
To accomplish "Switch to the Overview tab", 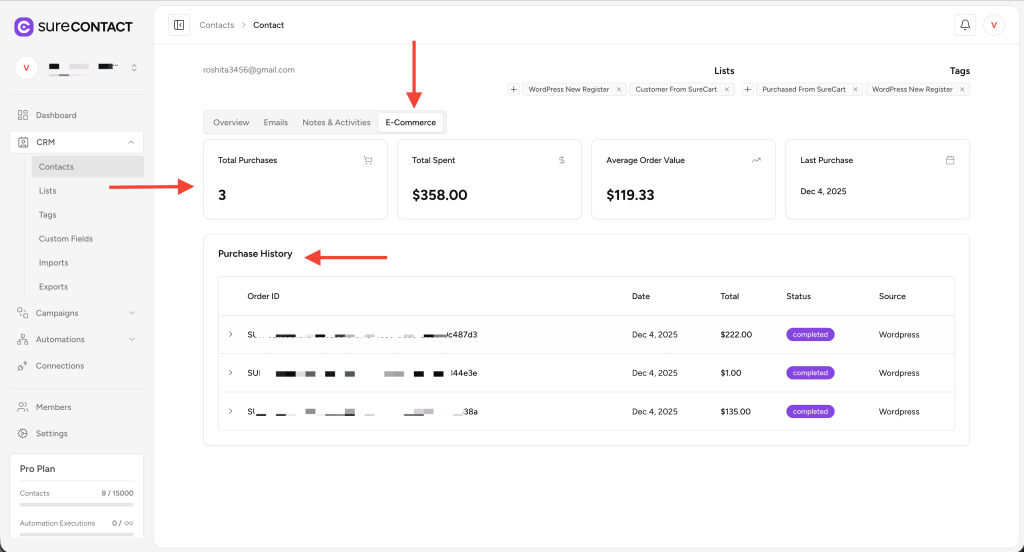I will point(231,122).
